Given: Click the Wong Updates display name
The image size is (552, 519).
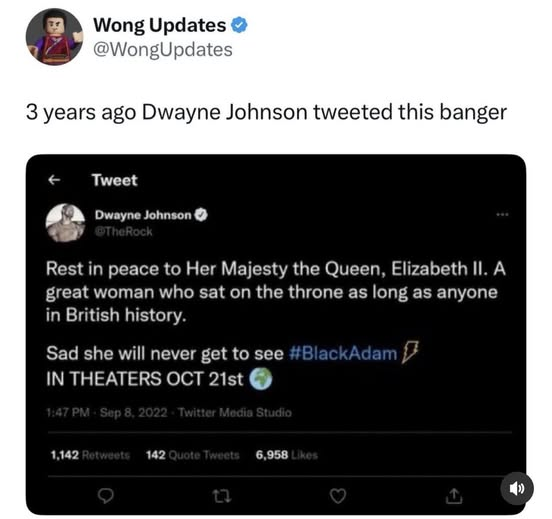Looking at the screenshot, I should click(159, 25).
